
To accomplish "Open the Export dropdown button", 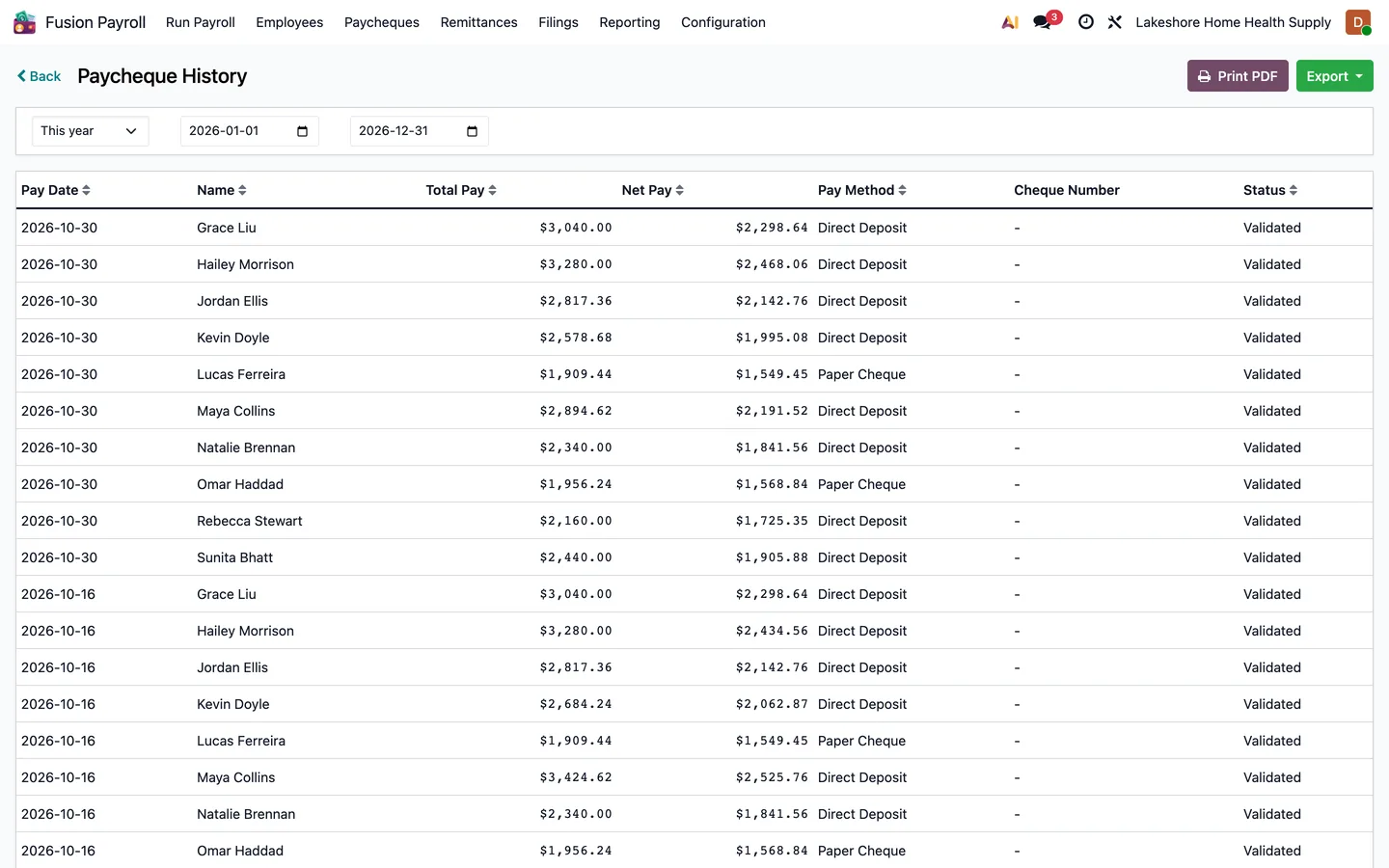I will point(1334,76).
